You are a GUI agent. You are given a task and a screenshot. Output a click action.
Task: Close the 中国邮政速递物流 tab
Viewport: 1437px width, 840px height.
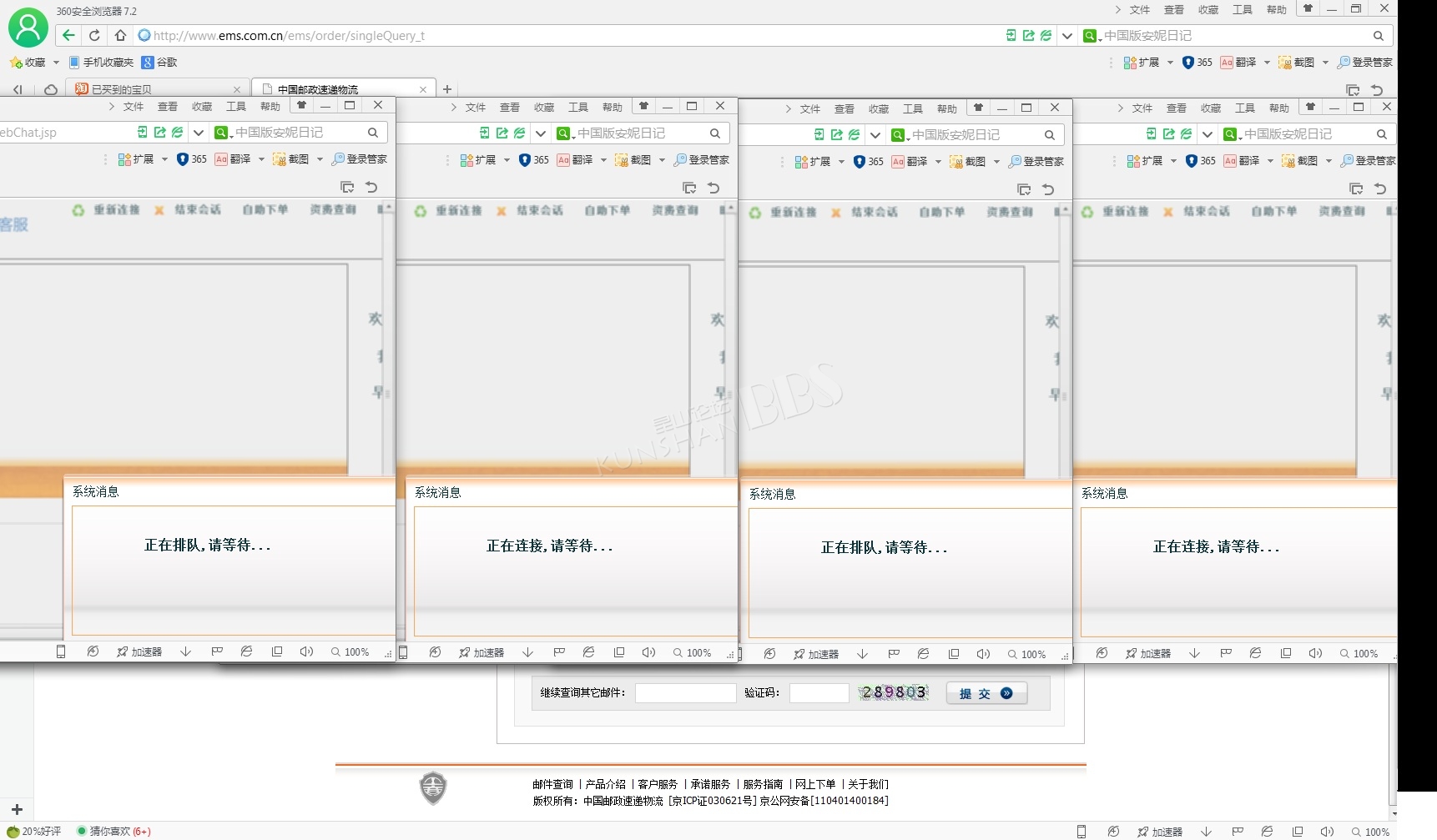click(423, 89)
